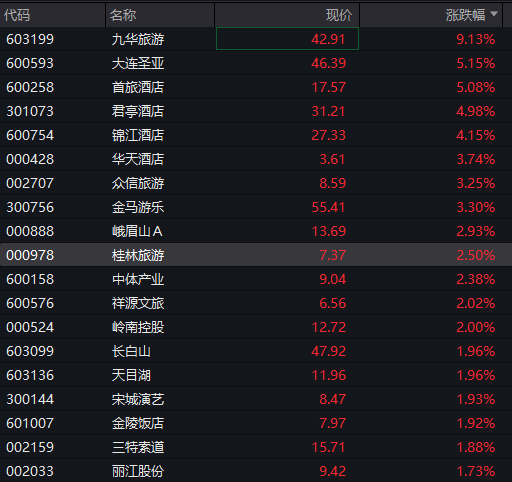Image resolution: width=512 pixels, height=482 pixels.
Task: Select the 丽江股份 stock name
Action: (x=138, y=471)
